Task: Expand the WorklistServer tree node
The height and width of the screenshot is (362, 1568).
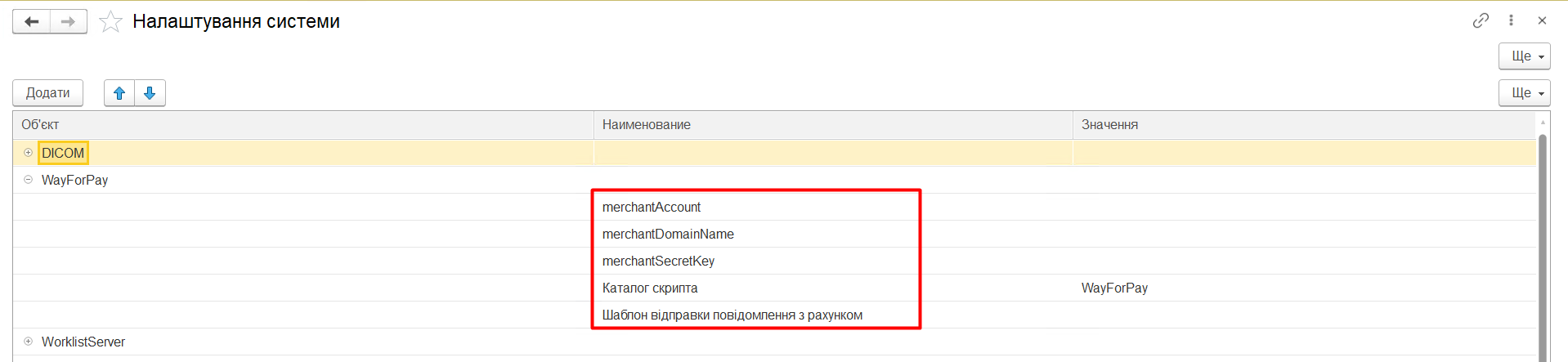Action: point(29,342)
